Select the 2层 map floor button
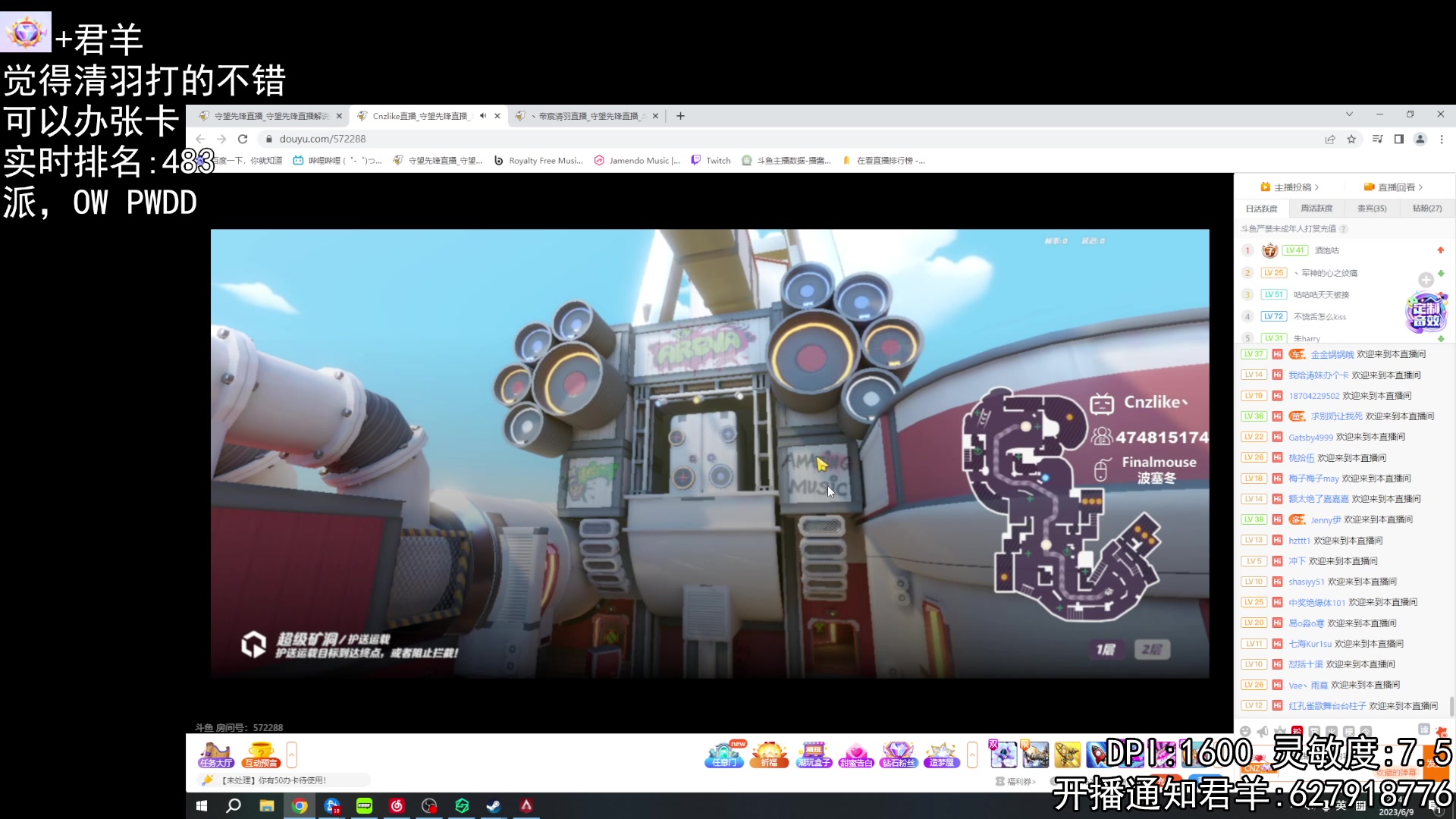 pos(1152,650)
